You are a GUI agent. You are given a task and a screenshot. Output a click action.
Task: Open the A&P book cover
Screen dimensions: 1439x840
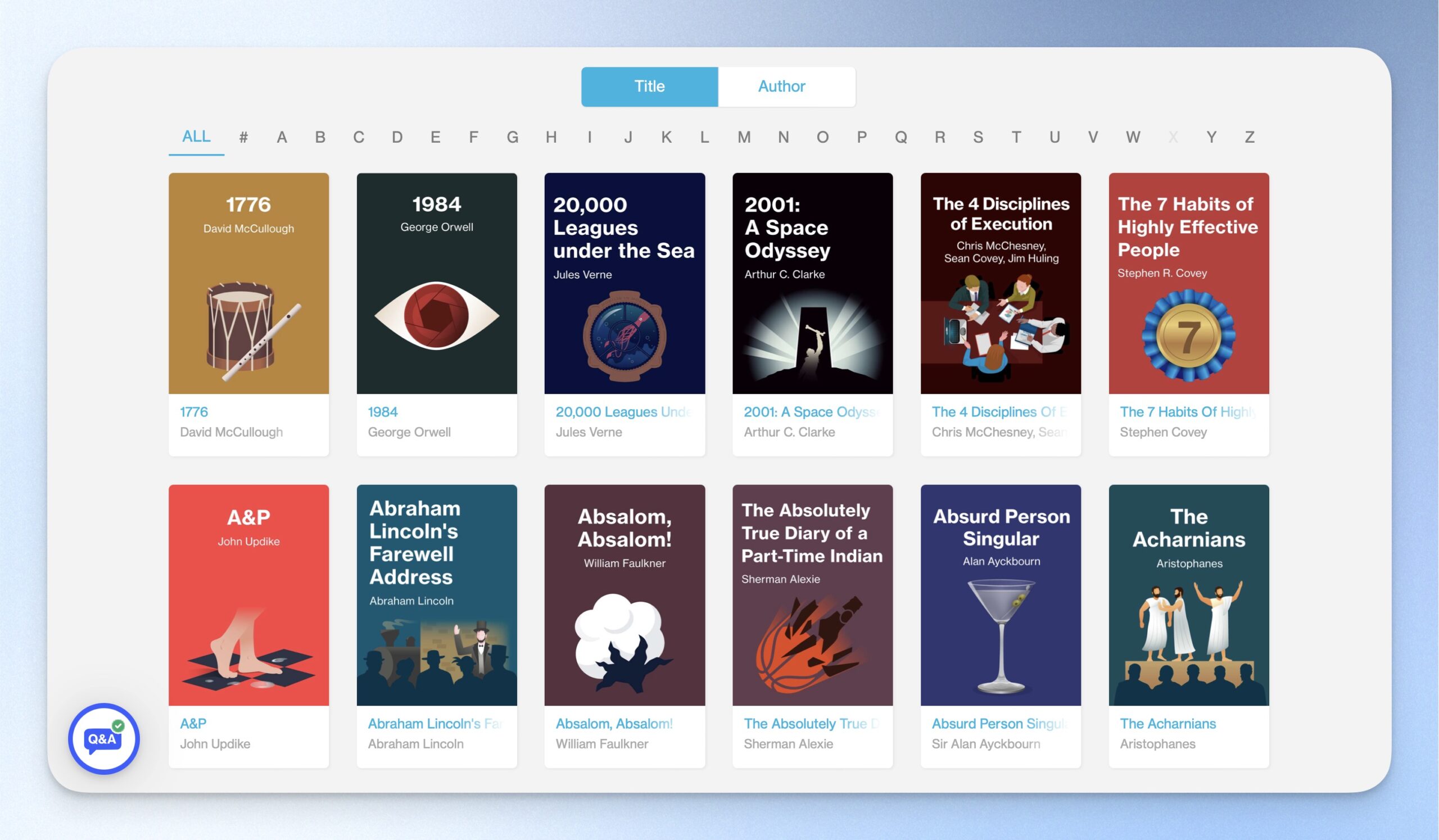coord(248,595)
